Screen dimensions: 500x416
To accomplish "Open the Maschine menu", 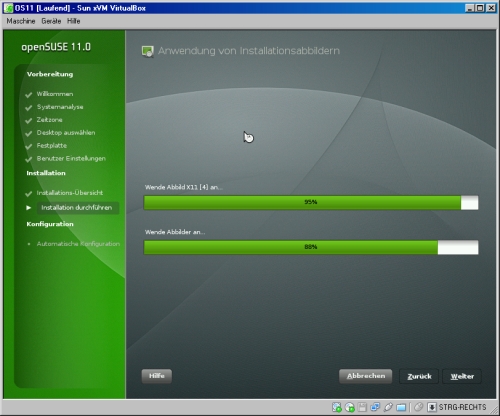I will (x=21, y=21).
